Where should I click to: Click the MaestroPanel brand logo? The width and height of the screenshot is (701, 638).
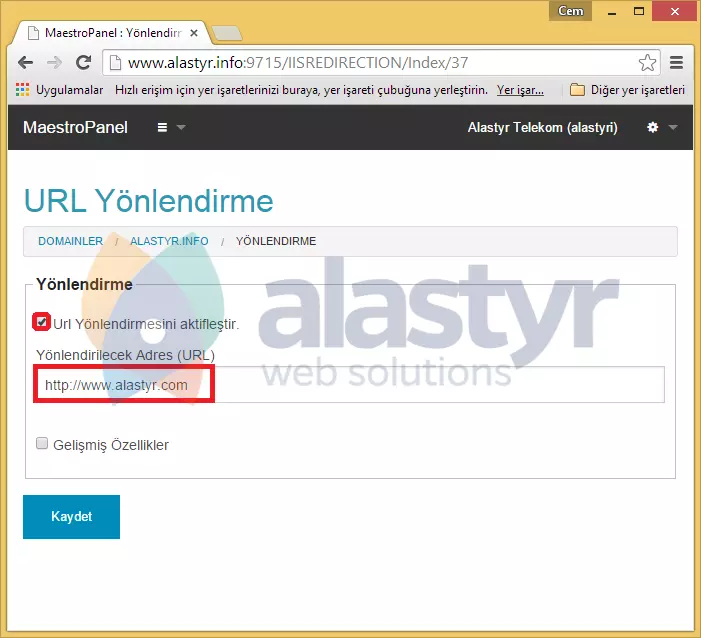75,127
